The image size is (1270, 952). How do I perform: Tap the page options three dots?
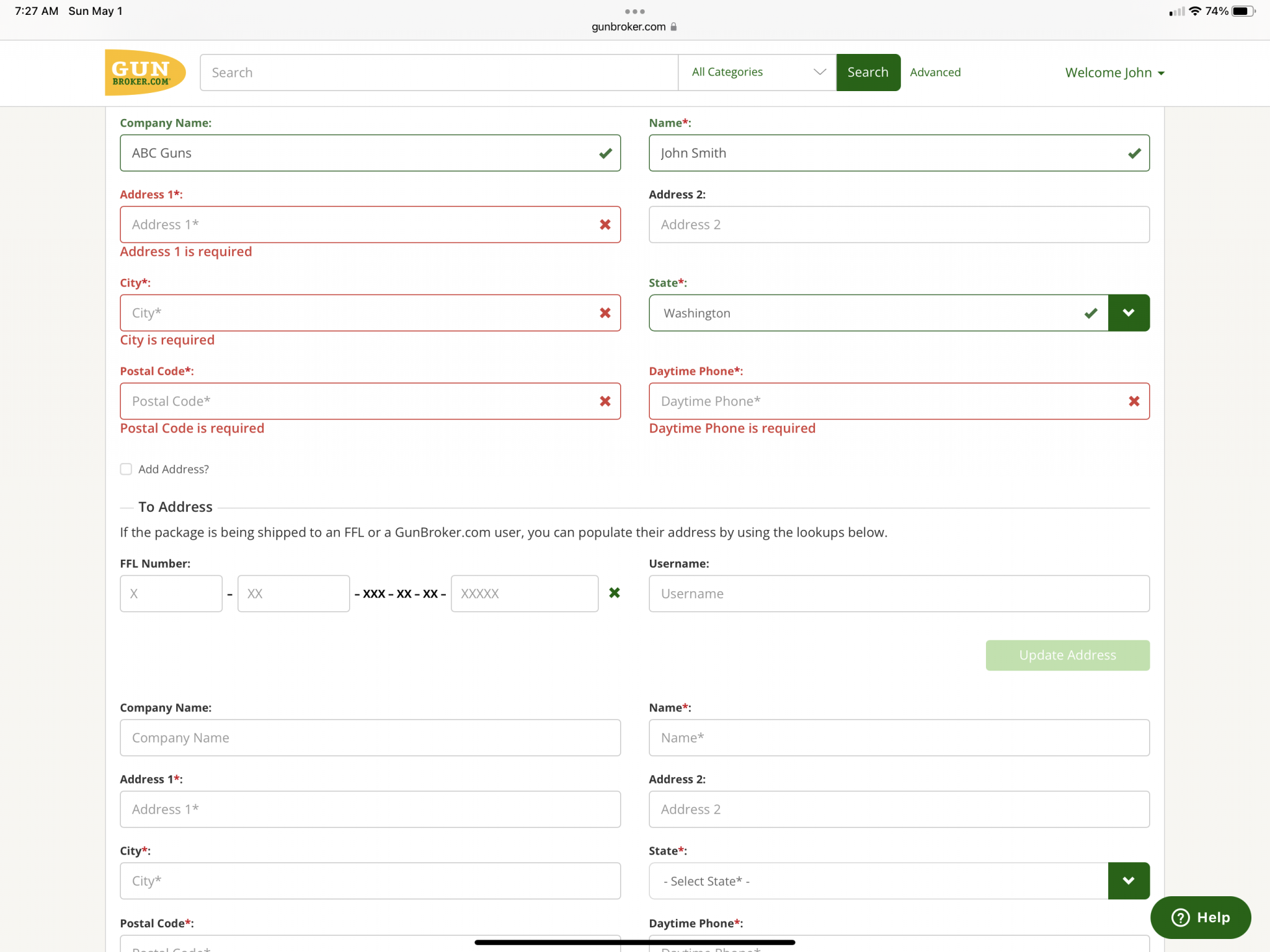[x=634, y=11]
